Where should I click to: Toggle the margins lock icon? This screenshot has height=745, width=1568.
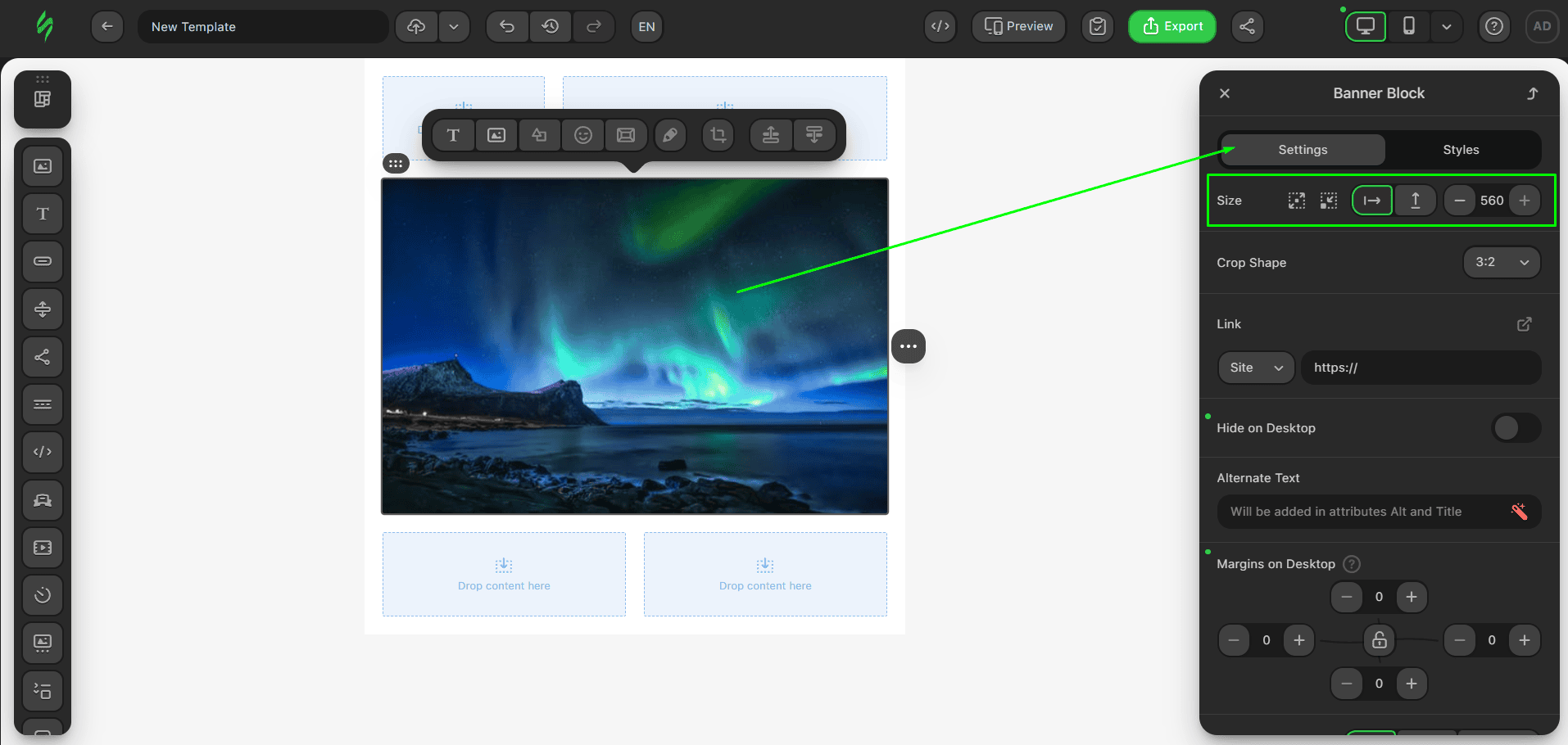[x=1380, y=640]
